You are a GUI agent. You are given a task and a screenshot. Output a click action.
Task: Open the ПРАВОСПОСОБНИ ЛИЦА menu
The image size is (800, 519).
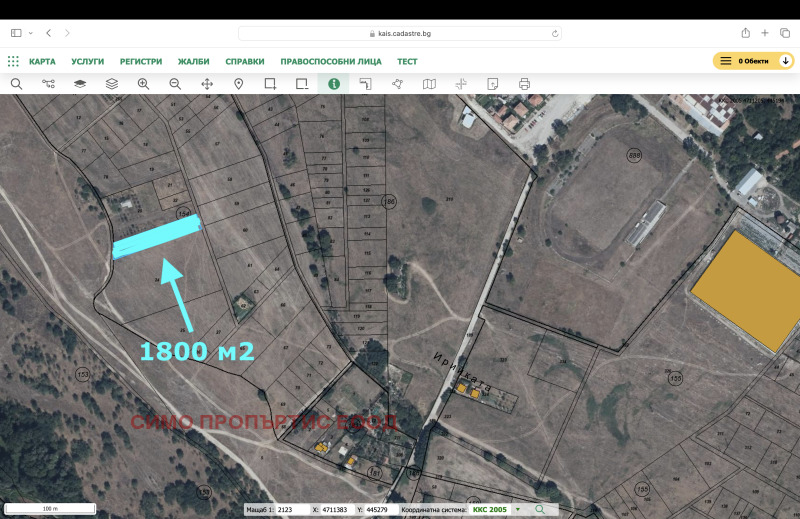(x=331, y=61)
